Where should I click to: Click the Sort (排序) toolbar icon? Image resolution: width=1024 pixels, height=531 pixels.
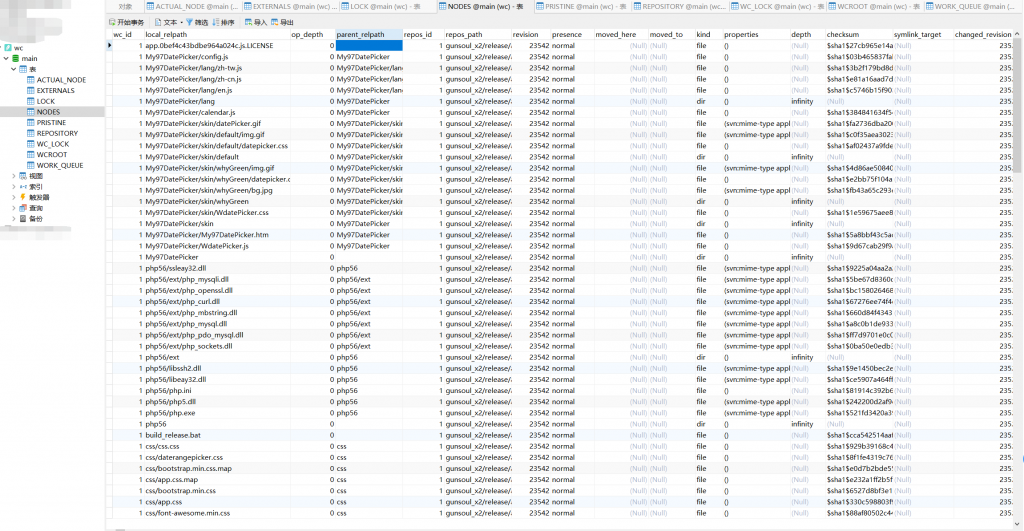pyautogui.click(x=215, y=21)
